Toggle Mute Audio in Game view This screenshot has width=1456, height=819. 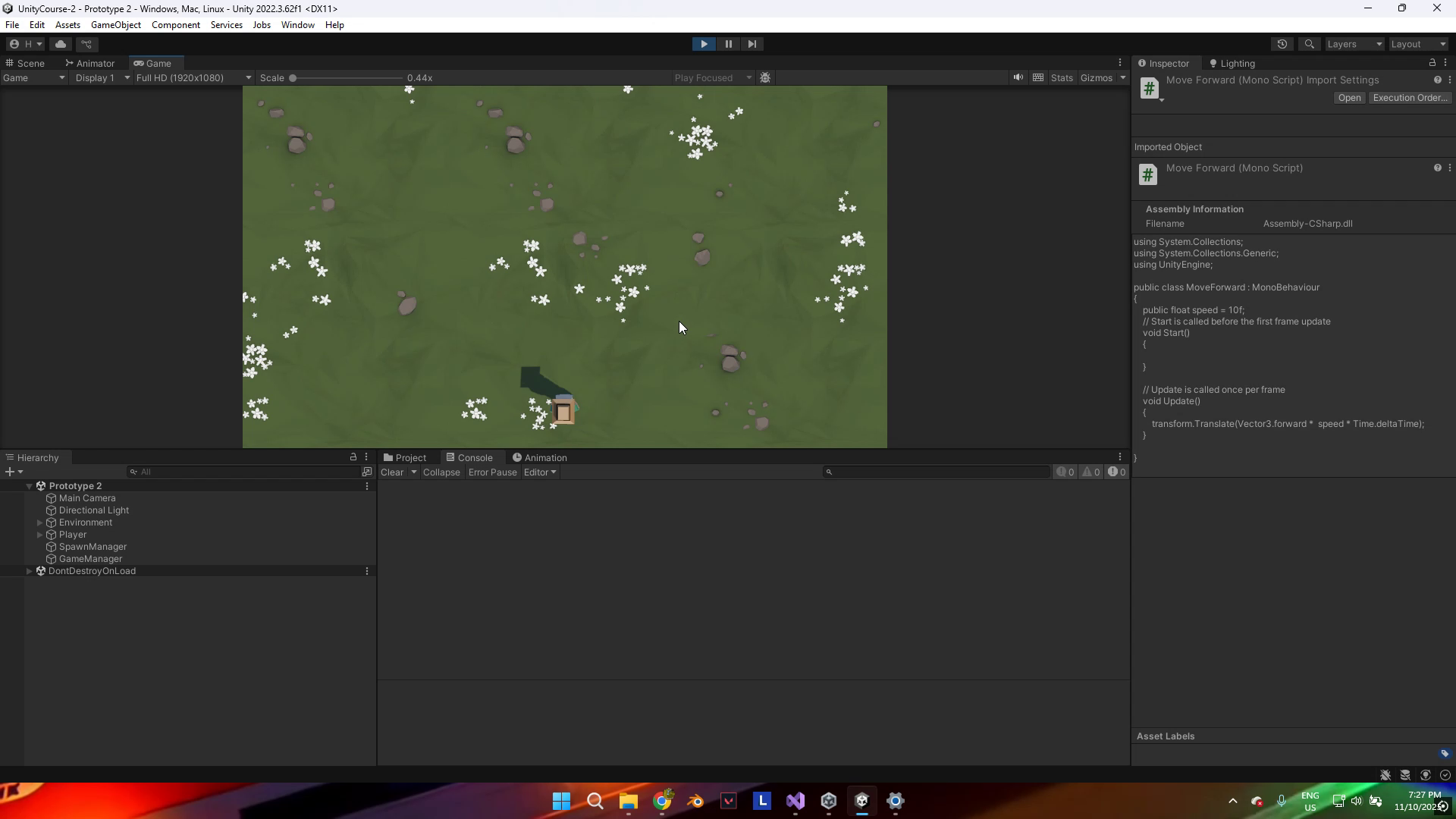1018,77
